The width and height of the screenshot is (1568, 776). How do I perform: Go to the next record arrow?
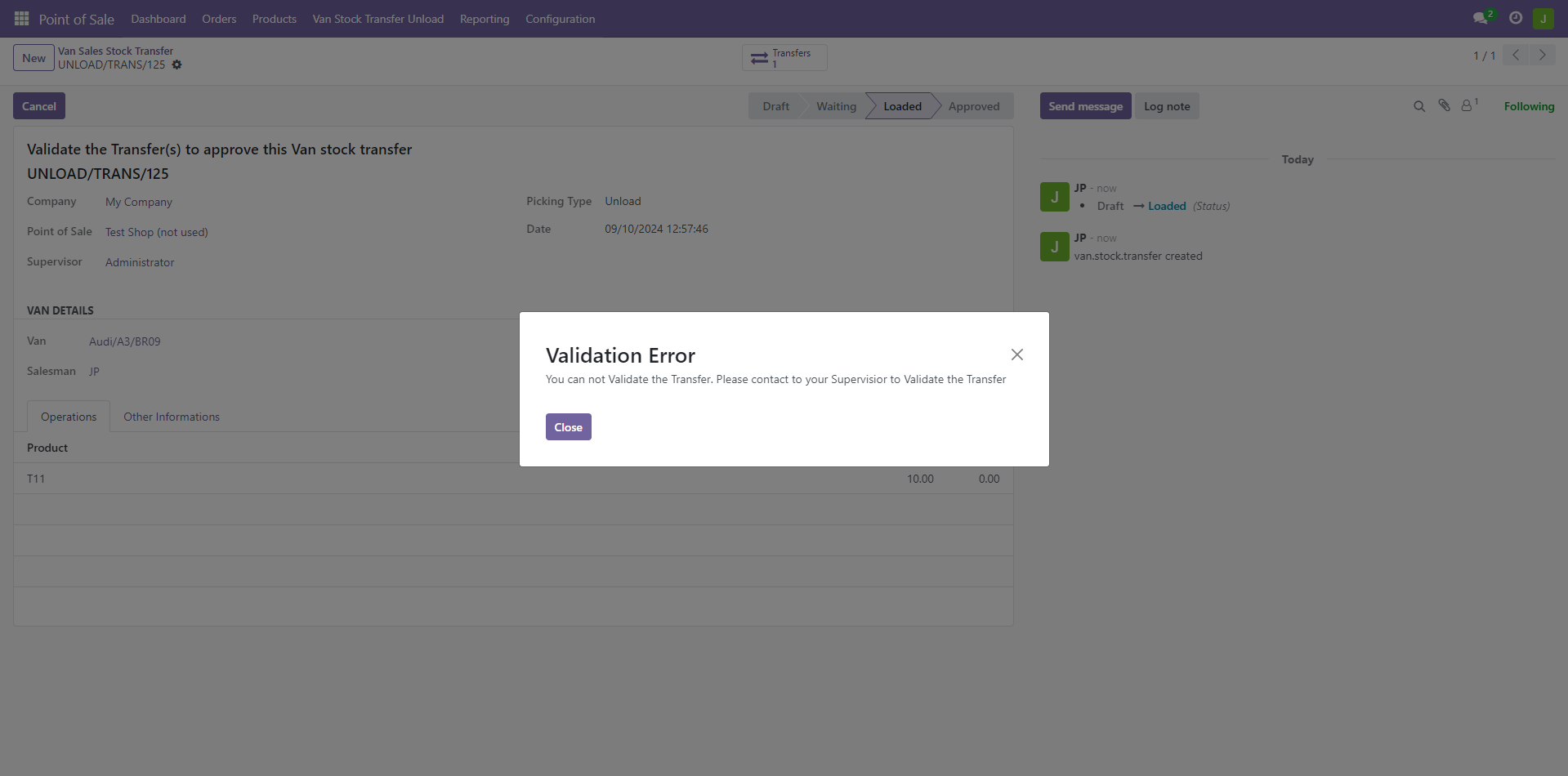point(1541,55)
